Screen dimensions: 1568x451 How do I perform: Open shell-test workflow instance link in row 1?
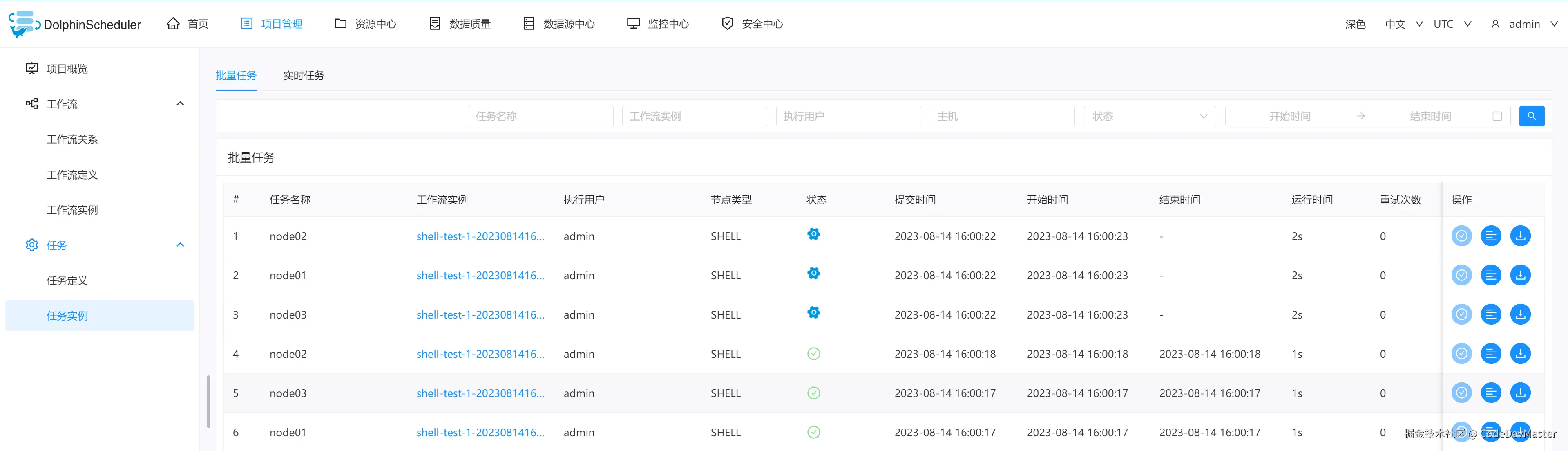point(480,236)
